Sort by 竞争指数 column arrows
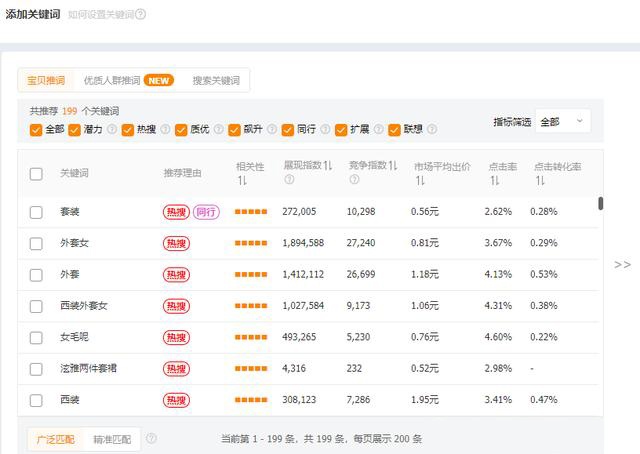The width and height of the screenshot is (640, 454). tap(393, 165)
